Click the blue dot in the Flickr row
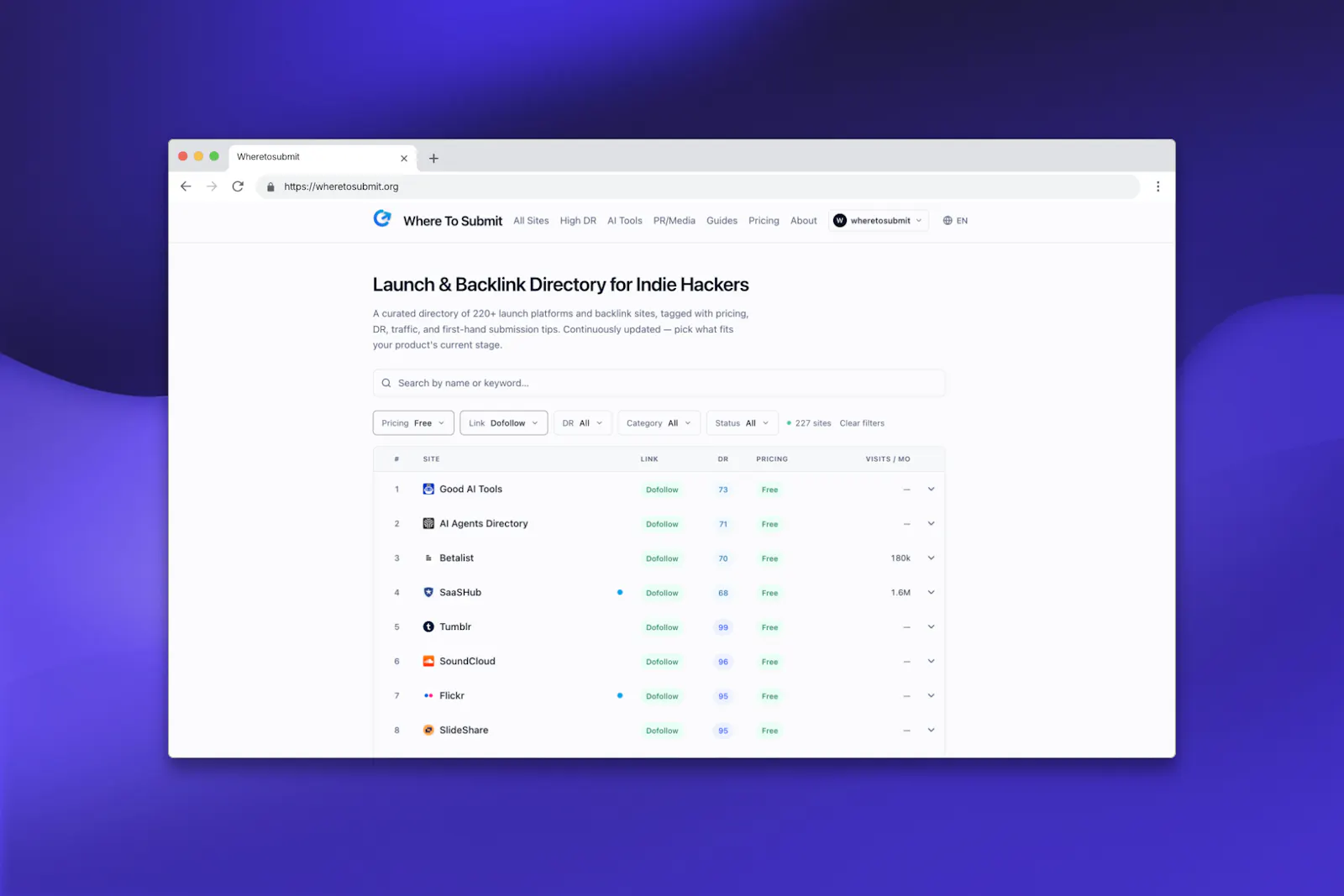Viewport: 1344px width, 896px height. point(620,695)
